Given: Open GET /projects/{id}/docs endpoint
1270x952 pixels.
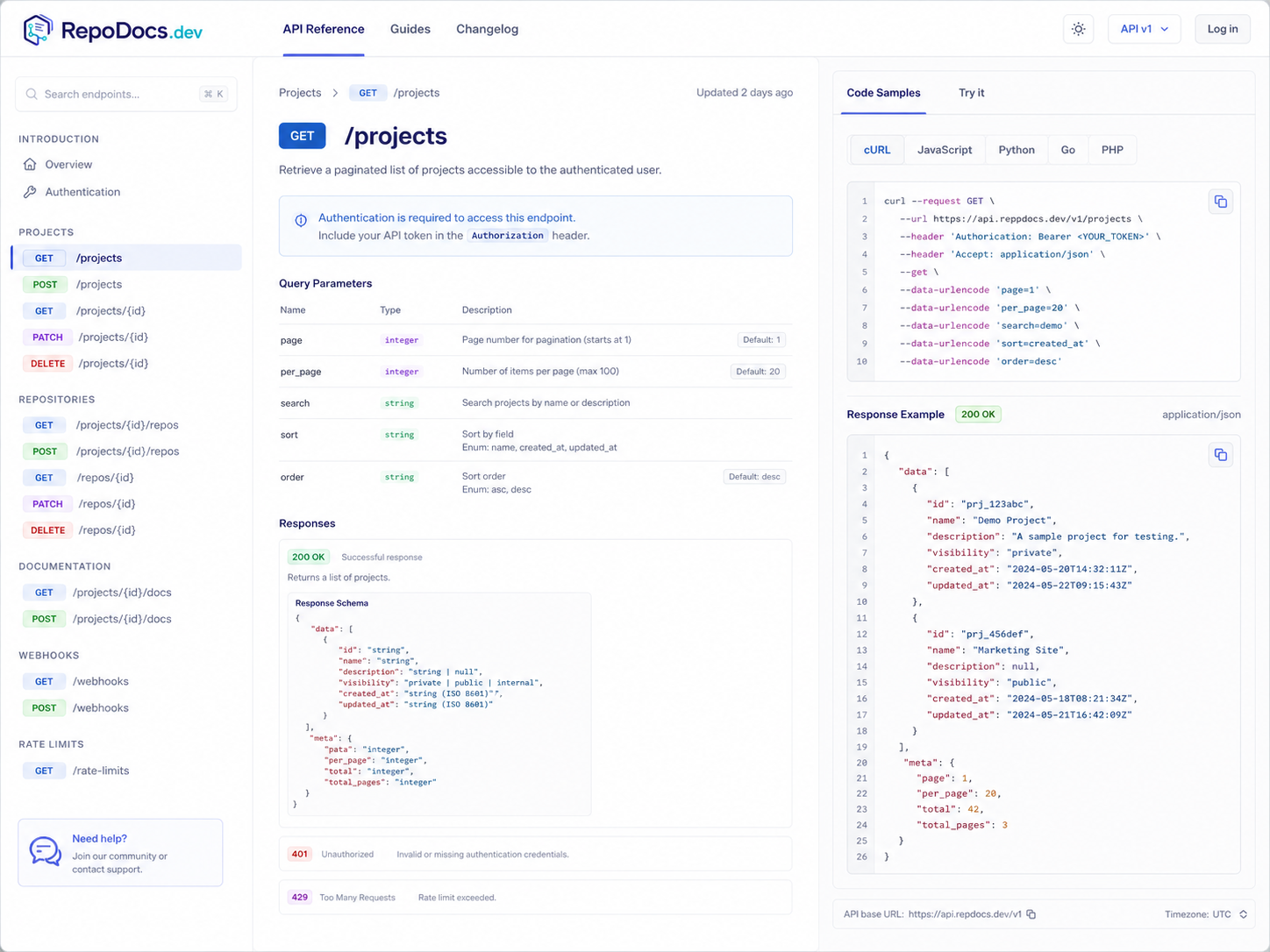Looking at the screenshot, I should [x=96, y=593].
